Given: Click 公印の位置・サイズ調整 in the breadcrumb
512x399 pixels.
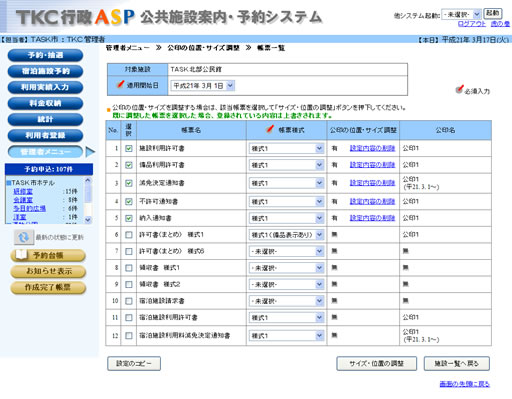Looking at the screenshot, I should tap(203, 48).
